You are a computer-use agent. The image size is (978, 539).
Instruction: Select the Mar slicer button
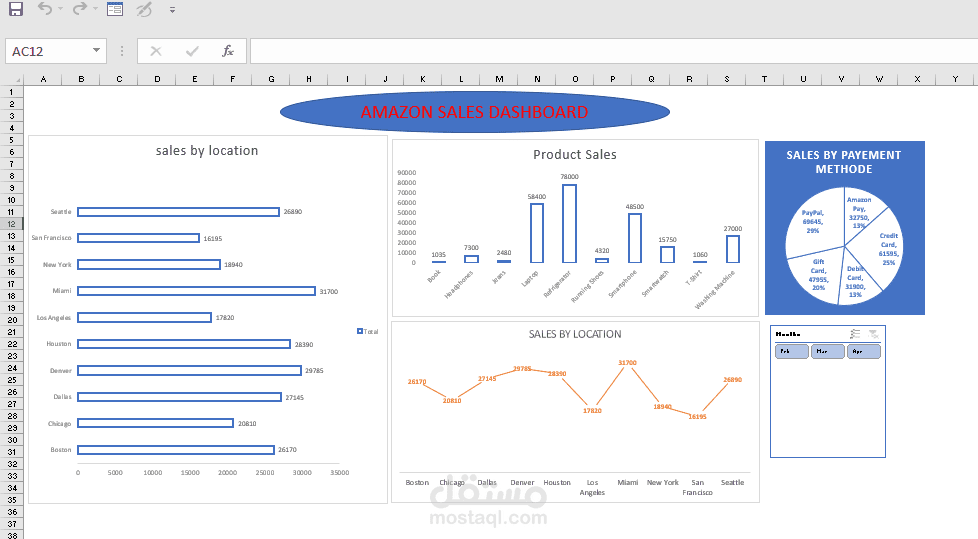[828, 351]
